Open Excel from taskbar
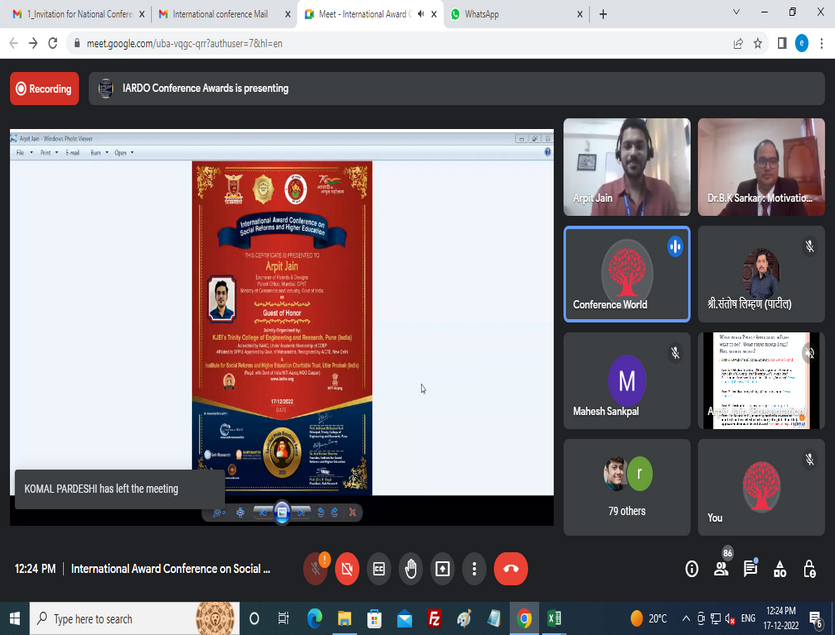This screenshot has width=835, height=635. point(554,618)
